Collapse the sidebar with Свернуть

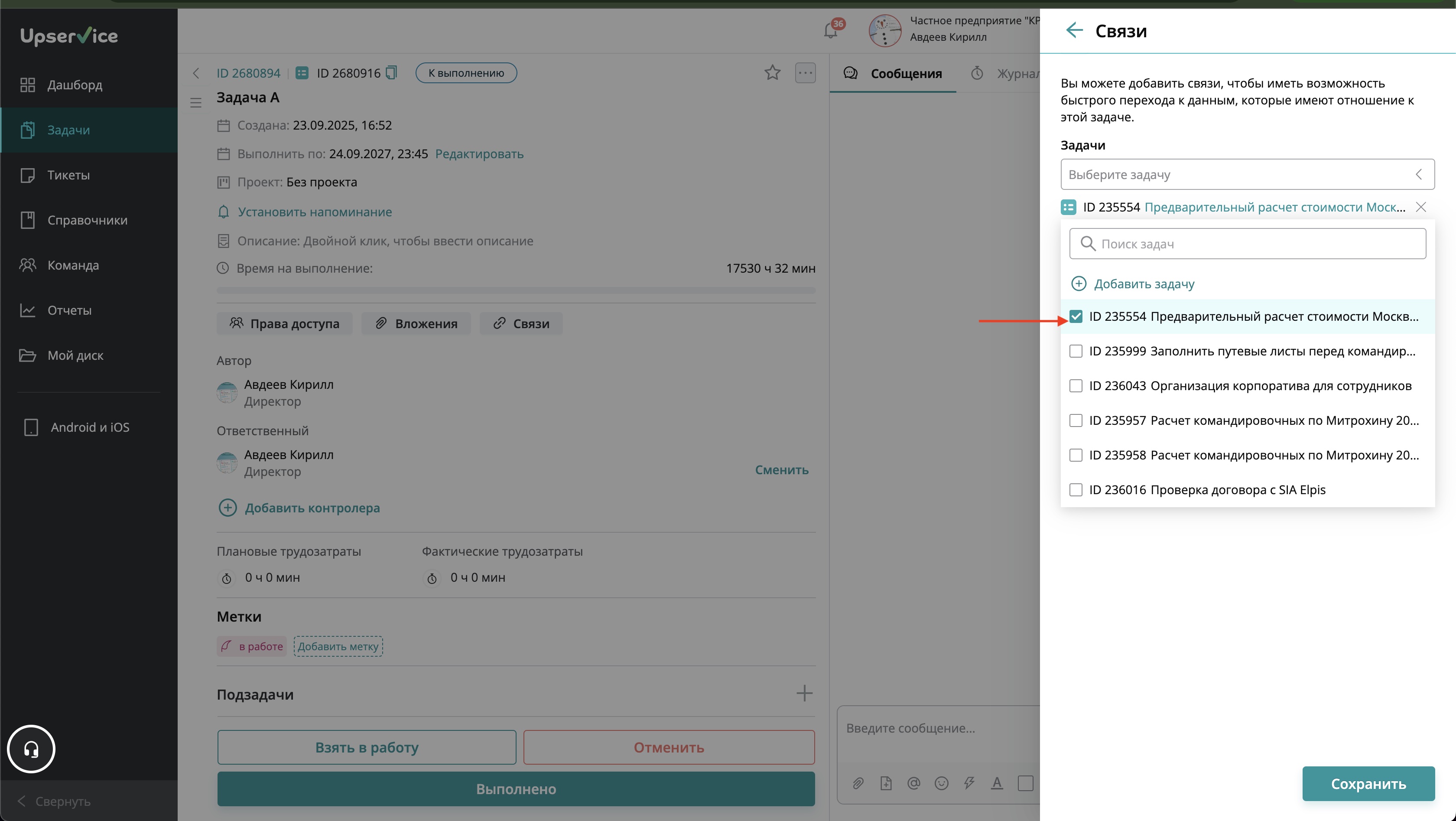point(55,801)
